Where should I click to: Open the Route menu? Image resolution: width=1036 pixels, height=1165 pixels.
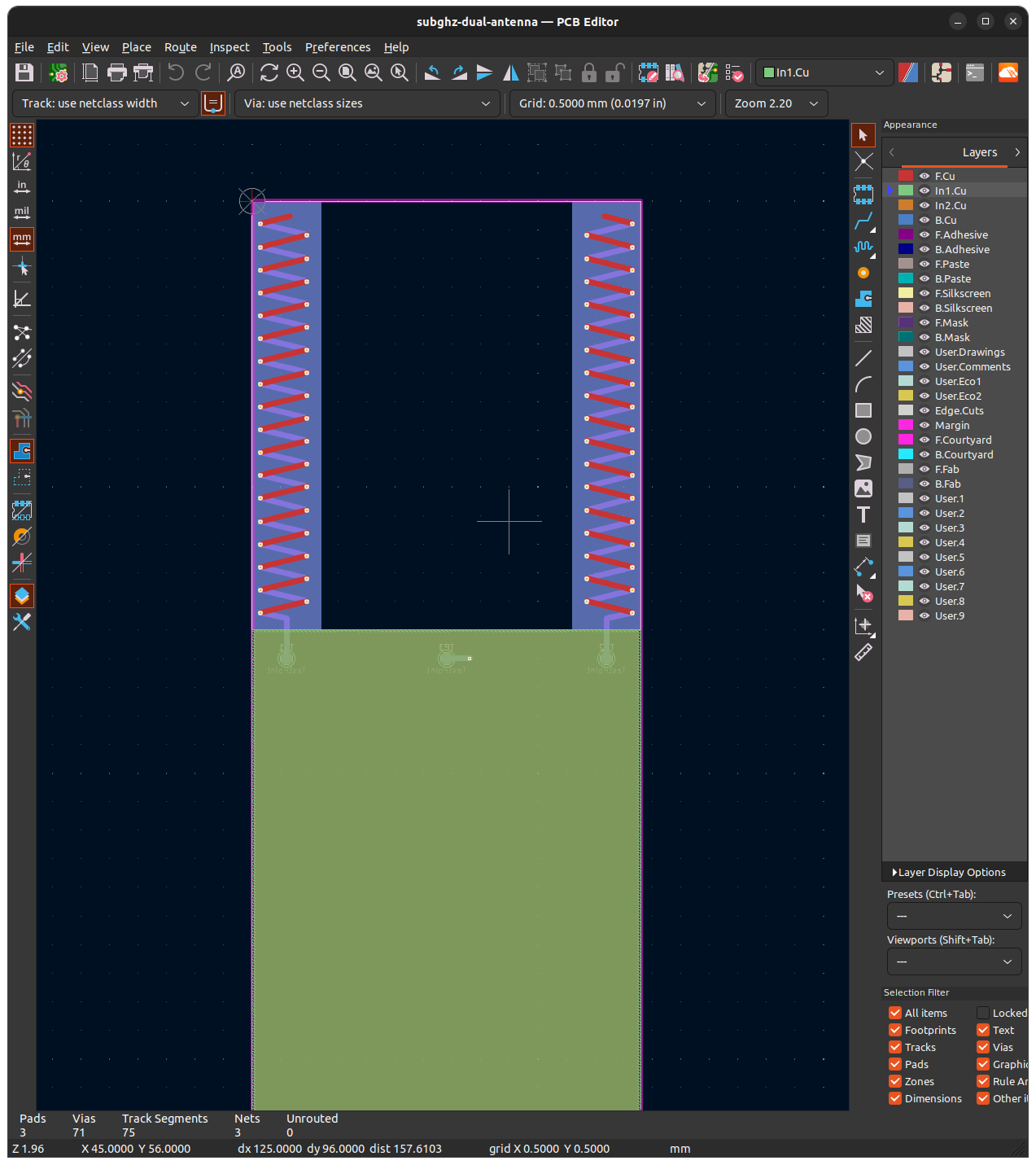click(180, 46)
